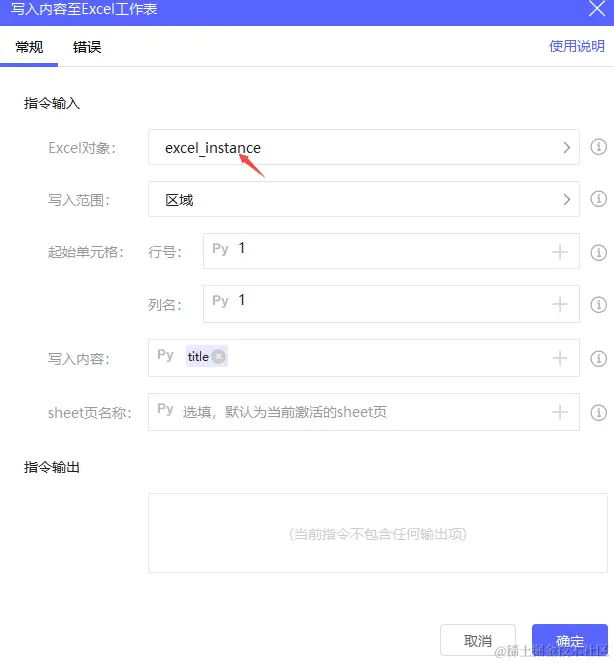Close the 写入内容至Excel工作表 dialog

pos(597,8)
